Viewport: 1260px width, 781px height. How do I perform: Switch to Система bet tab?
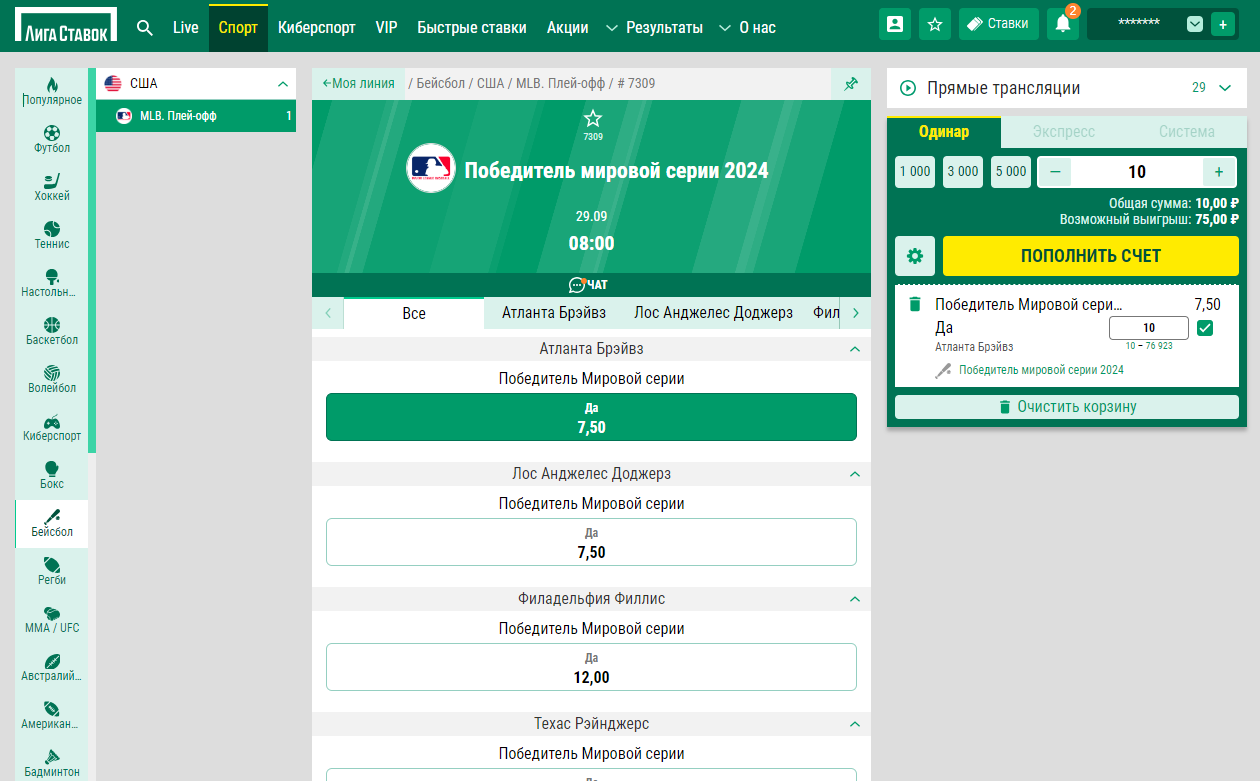(1187, 131)
